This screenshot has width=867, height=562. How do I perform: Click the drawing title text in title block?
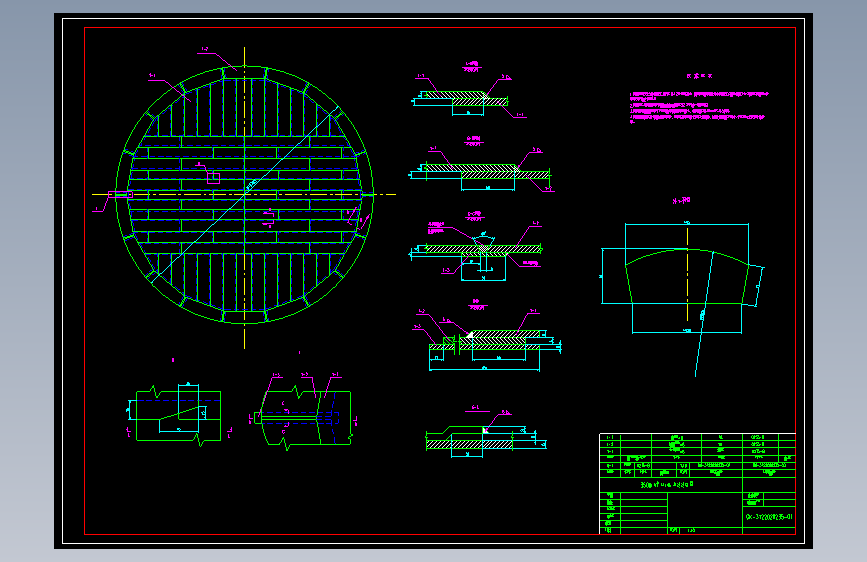667,485
